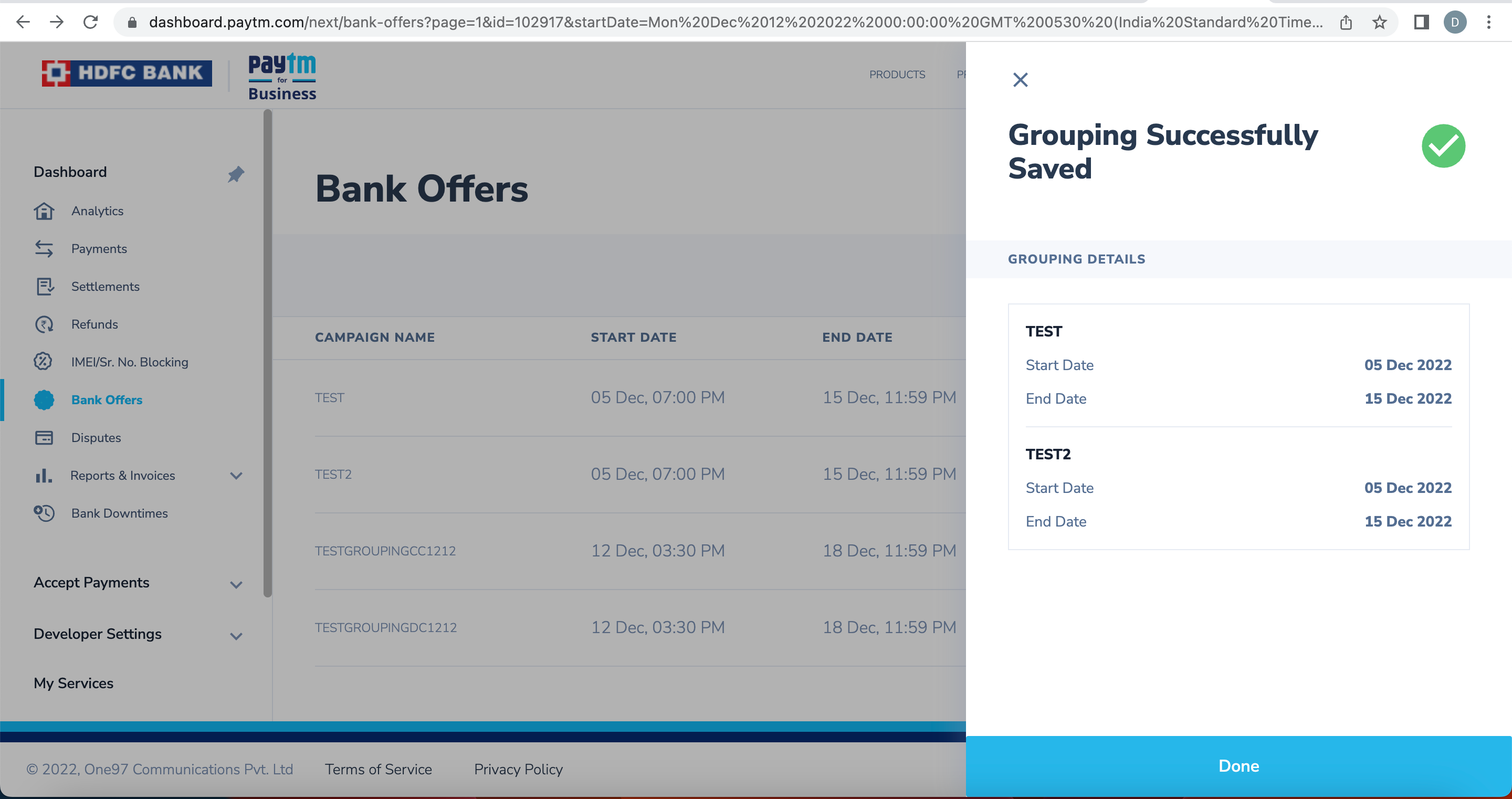Click the Analytics home icon
1512x799 pixels.
[44, 211]
